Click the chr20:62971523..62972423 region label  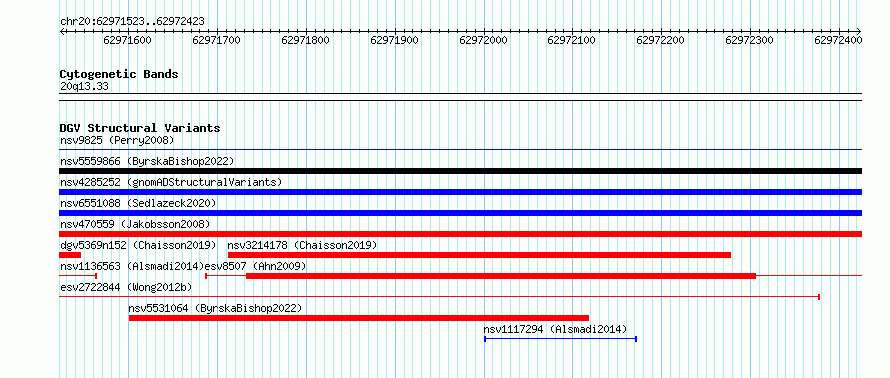click(132, 22)
